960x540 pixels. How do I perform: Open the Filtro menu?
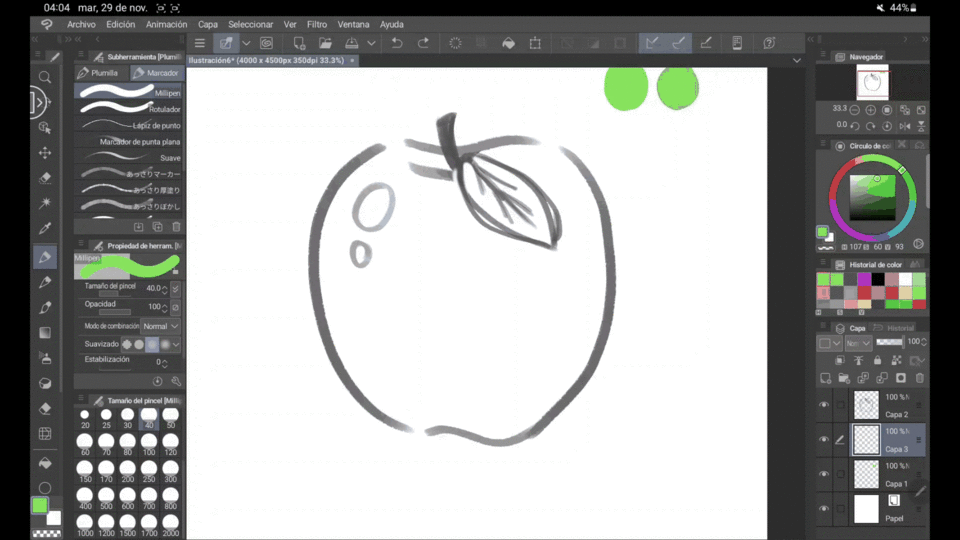317,24
